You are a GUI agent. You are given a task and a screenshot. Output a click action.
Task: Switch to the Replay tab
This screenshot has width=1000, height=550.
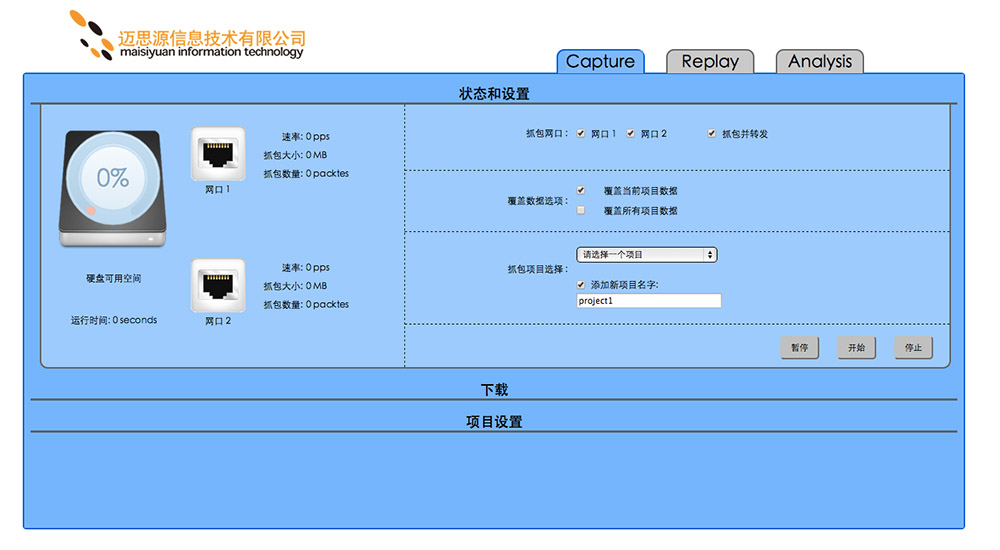[710, 62]
